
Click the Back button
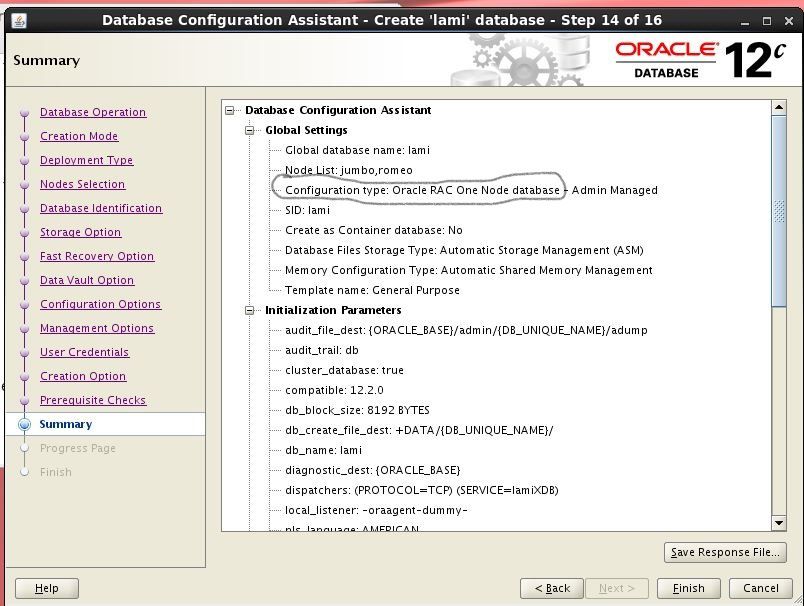tap(552, 589)
